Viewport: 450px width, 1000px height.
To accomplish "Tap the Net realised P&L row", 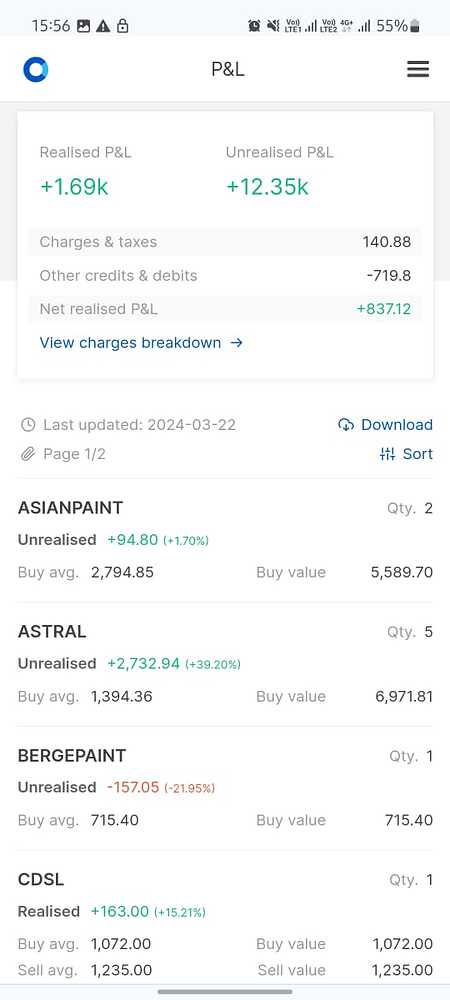I will 225,309.
